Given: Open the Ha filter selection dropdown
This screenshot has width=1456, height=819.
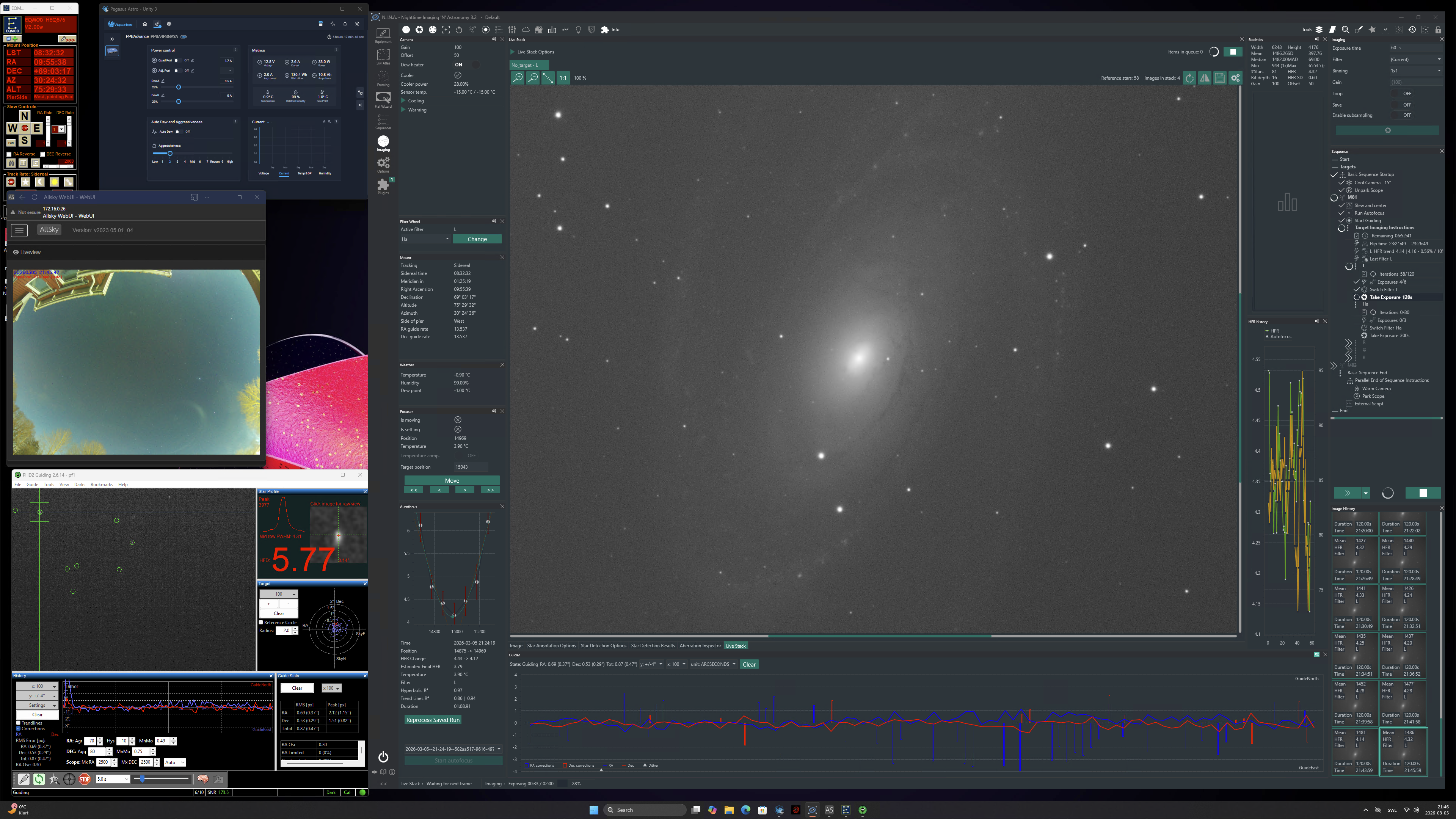Looking at the screenshot, I should 425,239.
